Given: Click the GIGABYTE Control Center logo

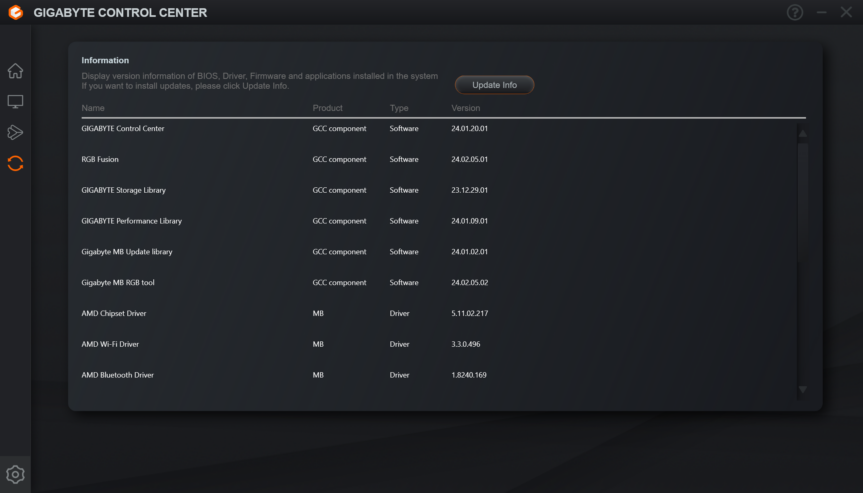Looking at the screenshot, I should tap(14, 12).
